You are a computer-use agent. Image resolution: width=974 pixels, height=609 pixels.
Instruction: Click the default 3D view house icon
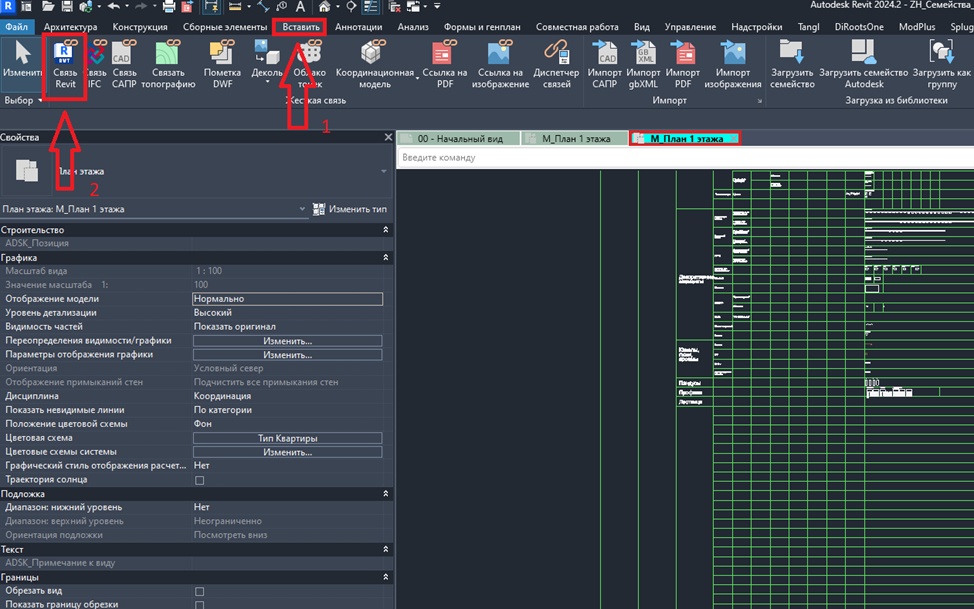[x=324, y=7]
